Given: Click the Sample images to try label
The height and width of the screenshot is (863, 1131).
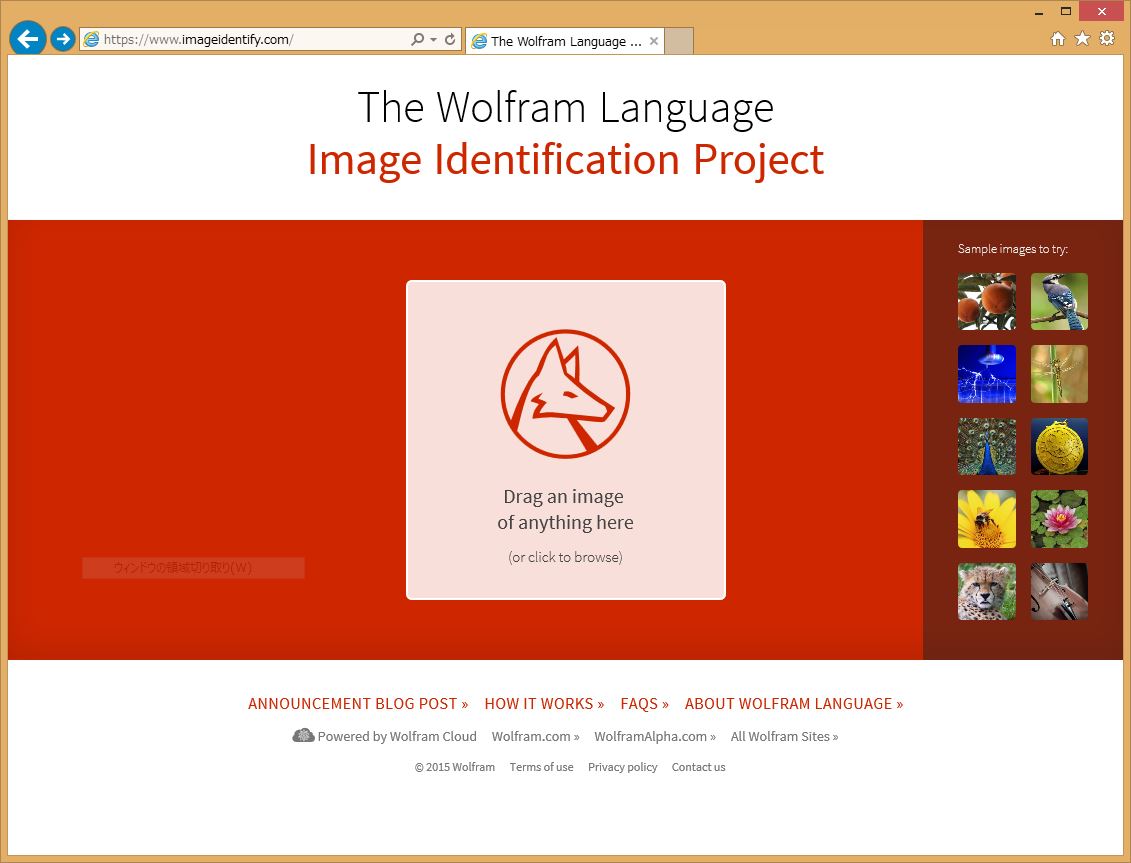Looking at the screenshot, I should pos(1013,249).
